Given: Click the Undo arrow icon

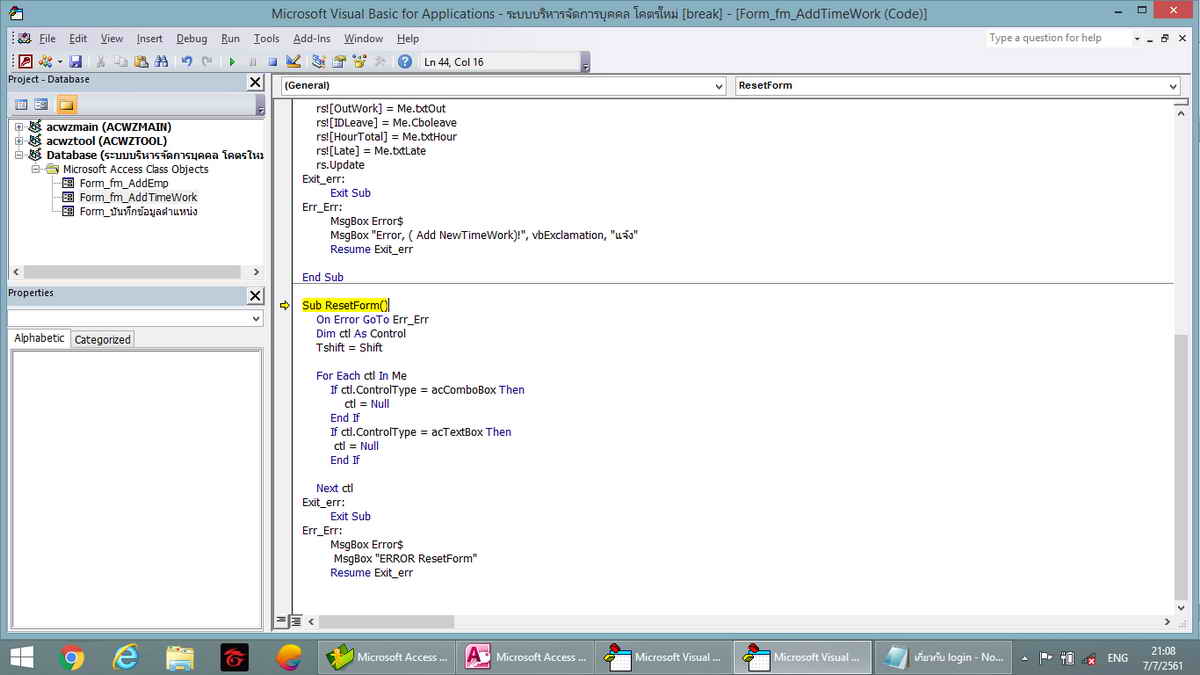Looking at the screenshot, I should [187, 62].
